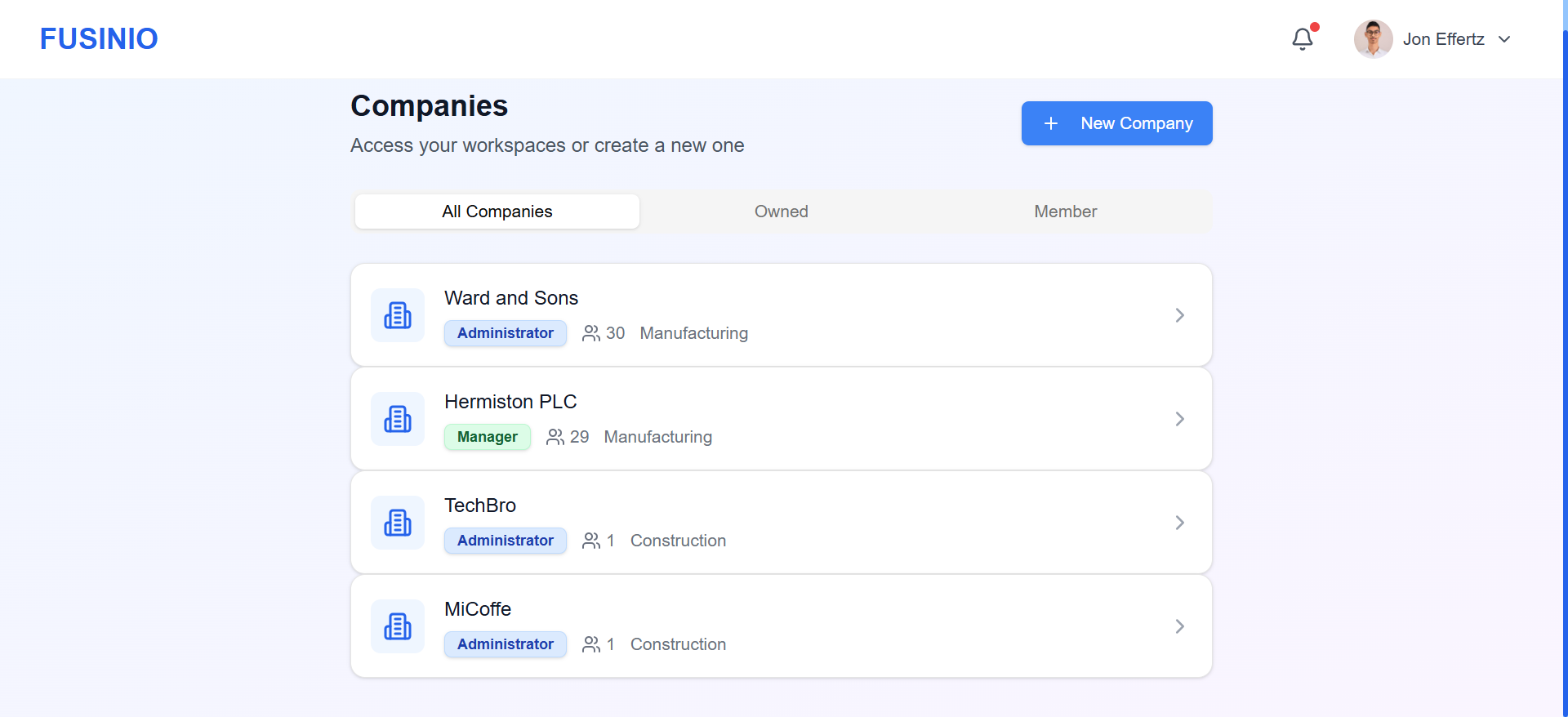The image size is (1568, 717).
Task: Click the members icon for Ward and Sons
Action: 590,333
